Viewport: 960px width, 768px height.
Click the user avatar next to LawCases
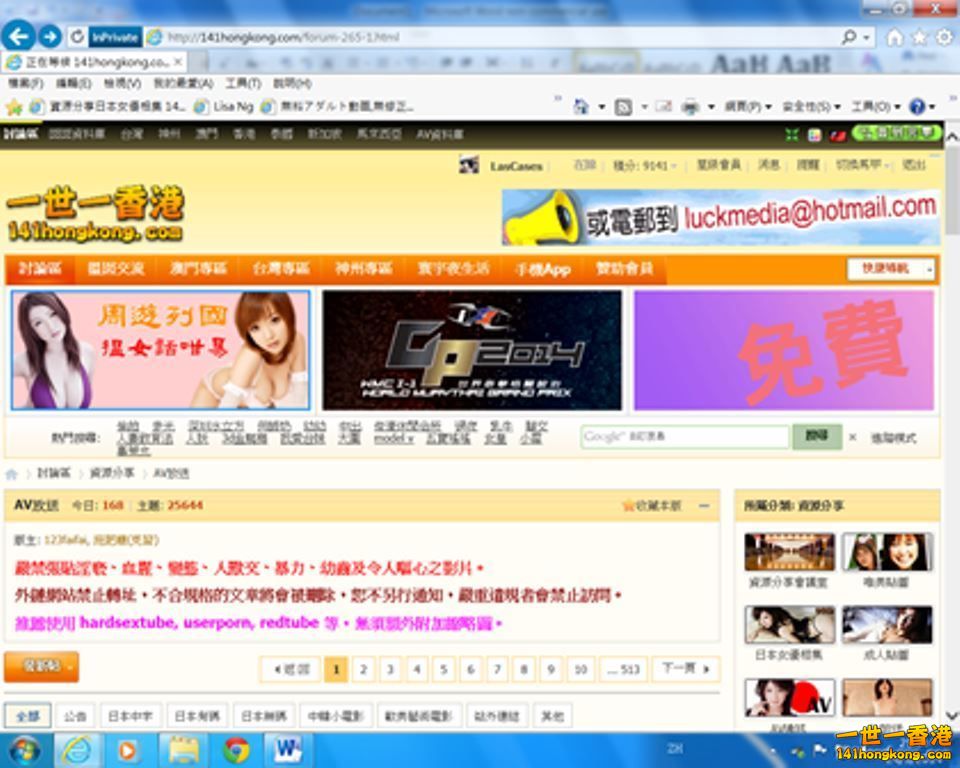(x=469, y=165)
